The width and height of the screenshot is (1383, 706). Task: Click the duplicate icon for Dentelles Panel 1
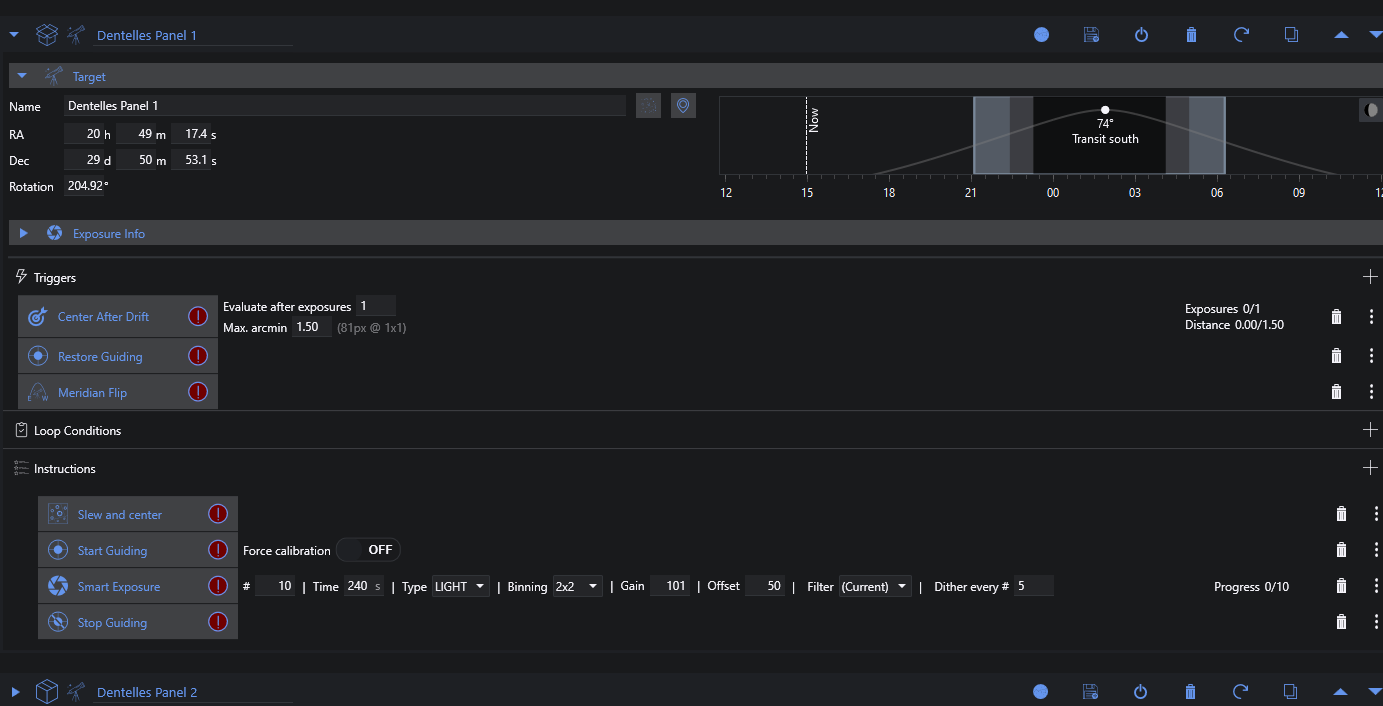[x=1291, y=35]
